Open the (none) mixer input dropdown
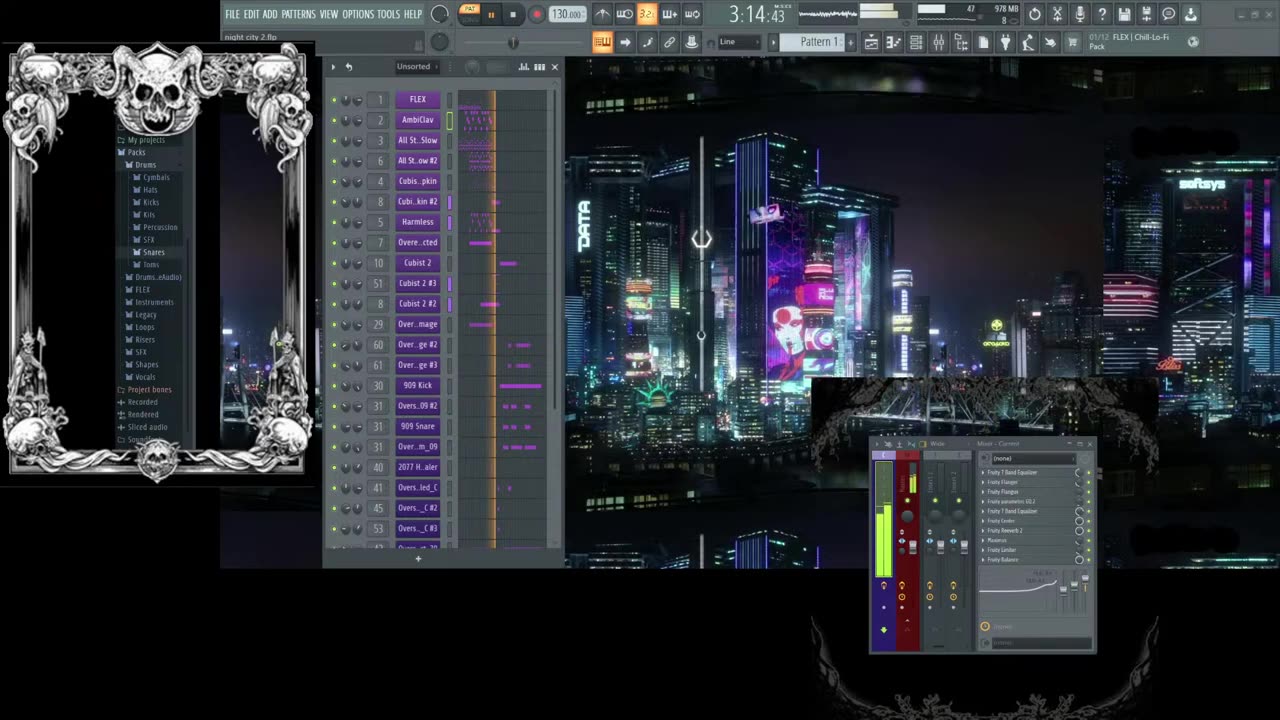 coord(1035,459)
